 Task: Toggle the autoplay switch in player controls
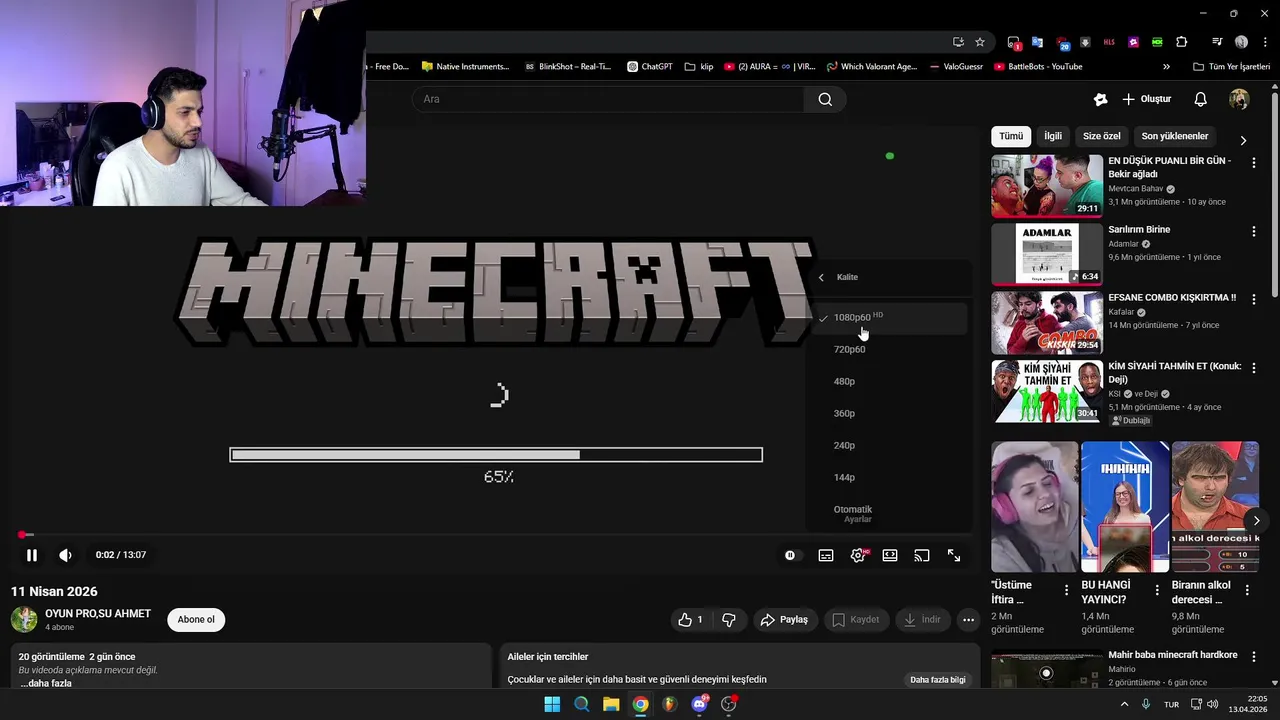(x=790, y=555)
